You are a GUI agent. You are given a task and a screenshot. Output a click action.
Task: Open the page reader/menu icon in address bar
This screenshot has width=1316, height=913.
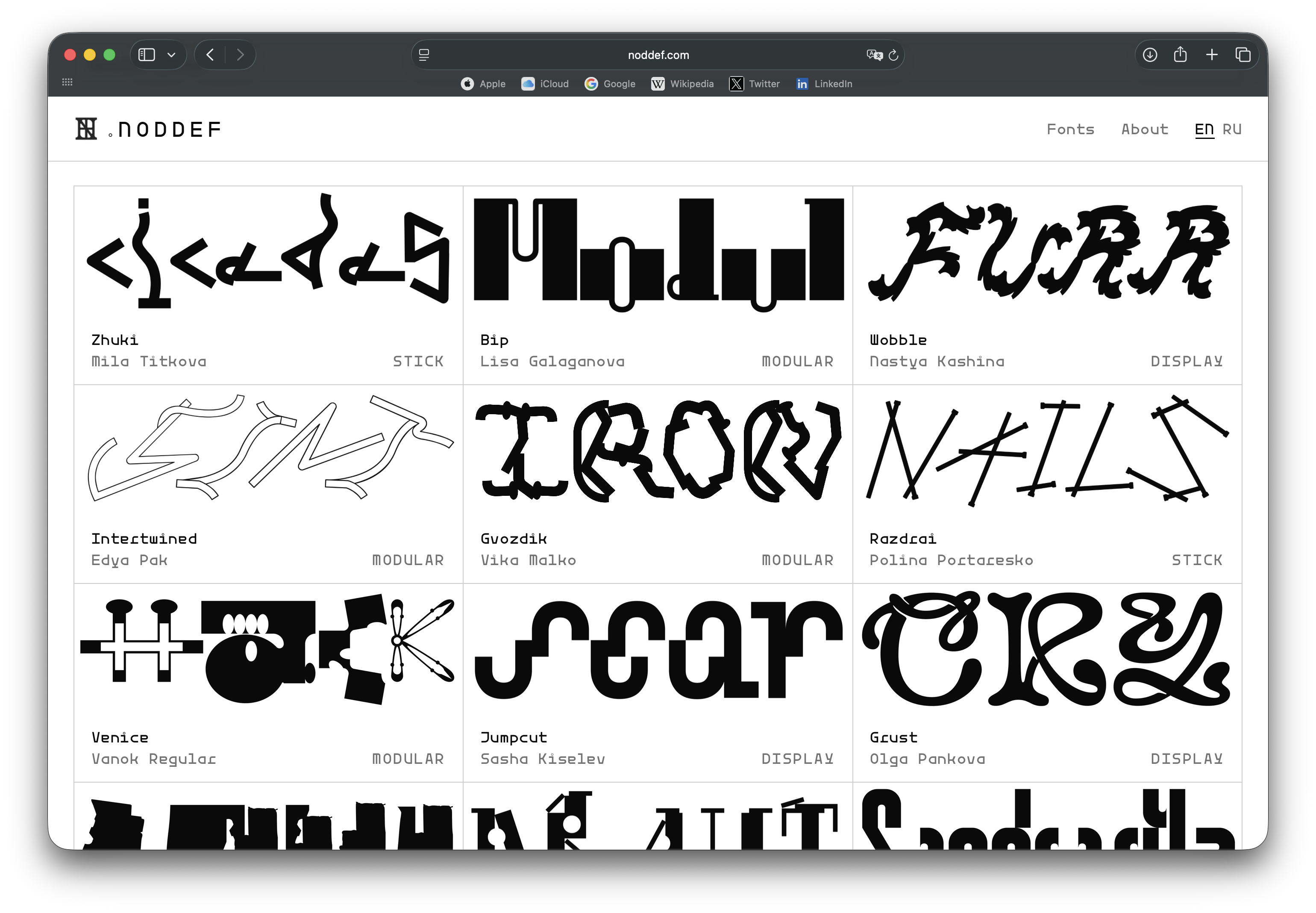point(424,55)
